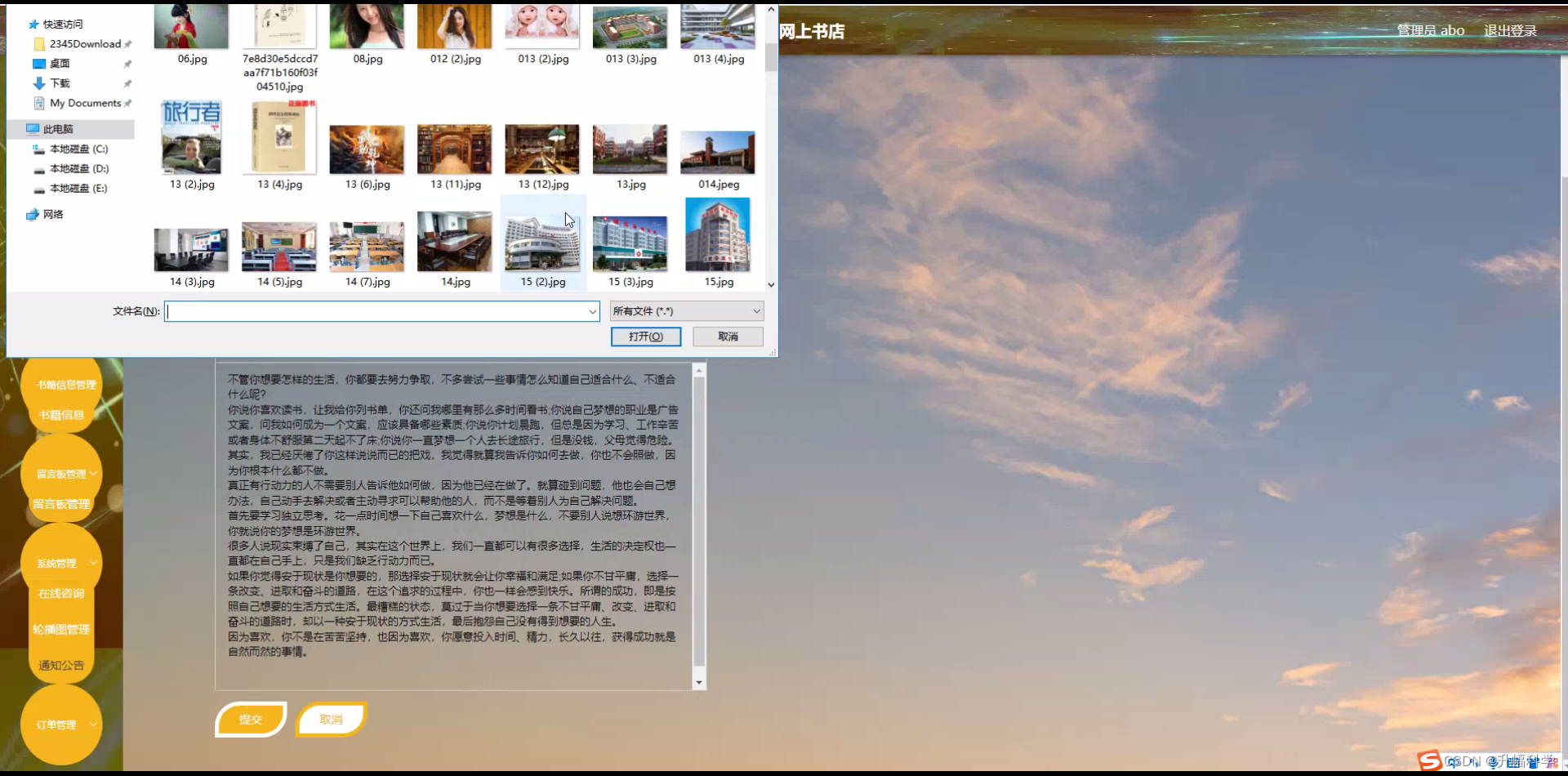
Task: Open the 下载 folder
Action: [x=58, y=83]
